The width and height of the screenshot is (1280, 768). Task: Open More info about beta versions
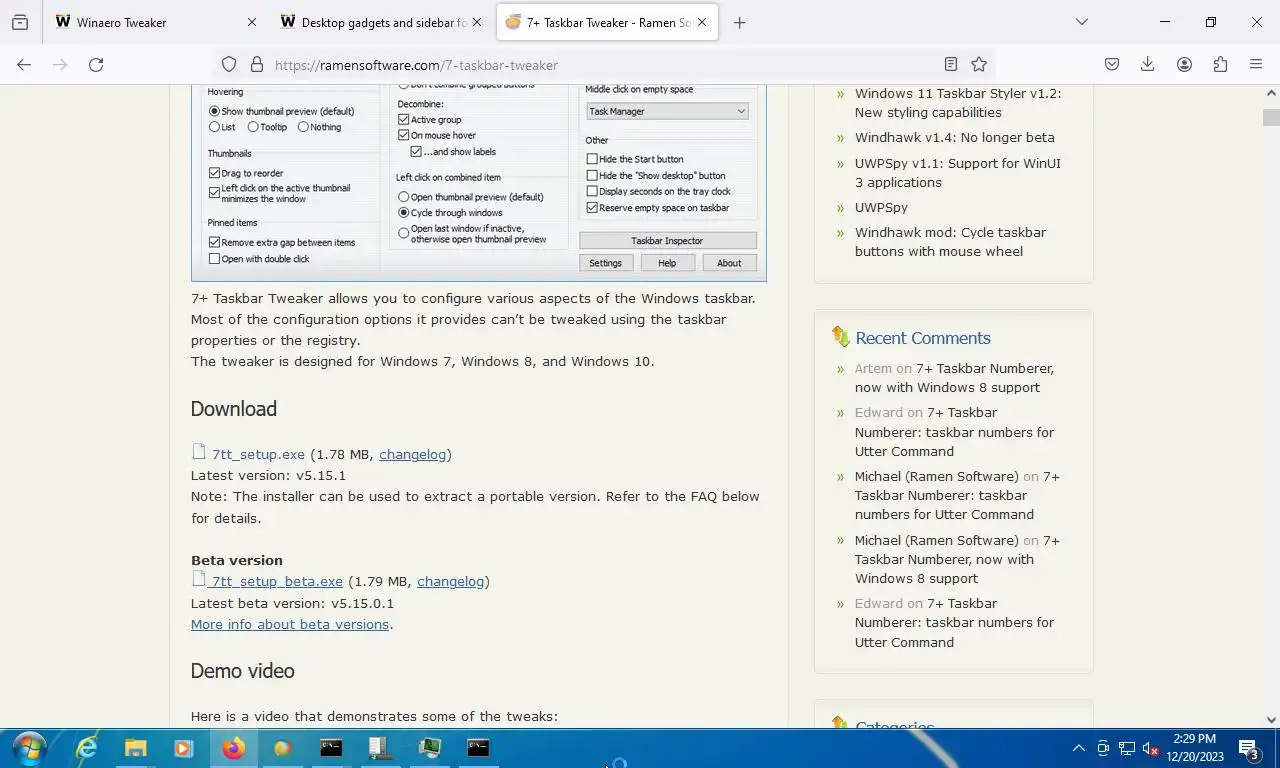click(290, 624)
